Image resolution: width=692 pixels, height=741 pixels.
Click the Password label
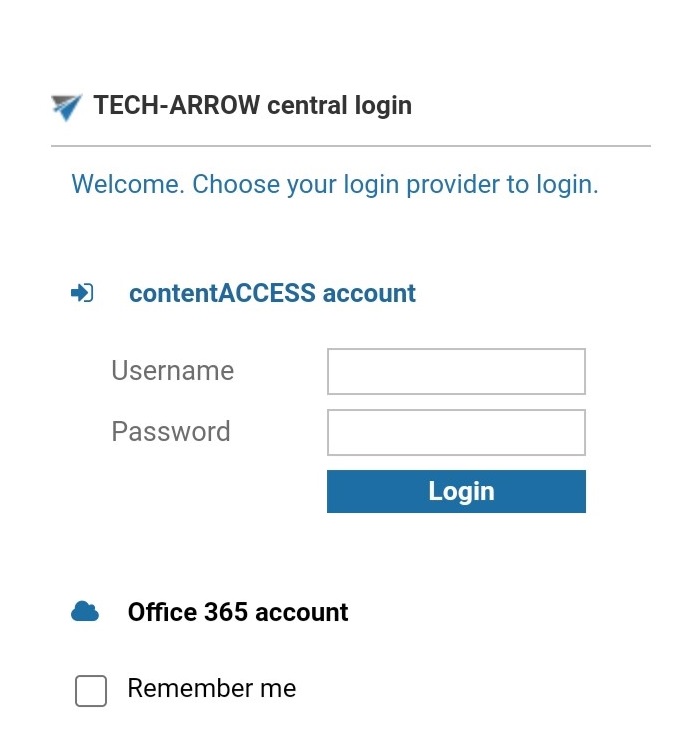click(171, 431)
